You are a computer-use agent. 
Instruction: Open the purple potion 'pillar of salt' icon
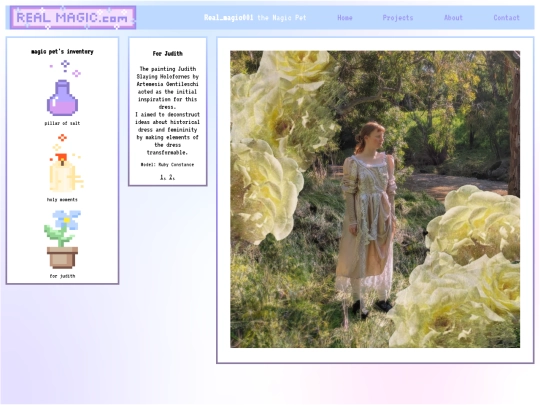click(x=63, y=89)
